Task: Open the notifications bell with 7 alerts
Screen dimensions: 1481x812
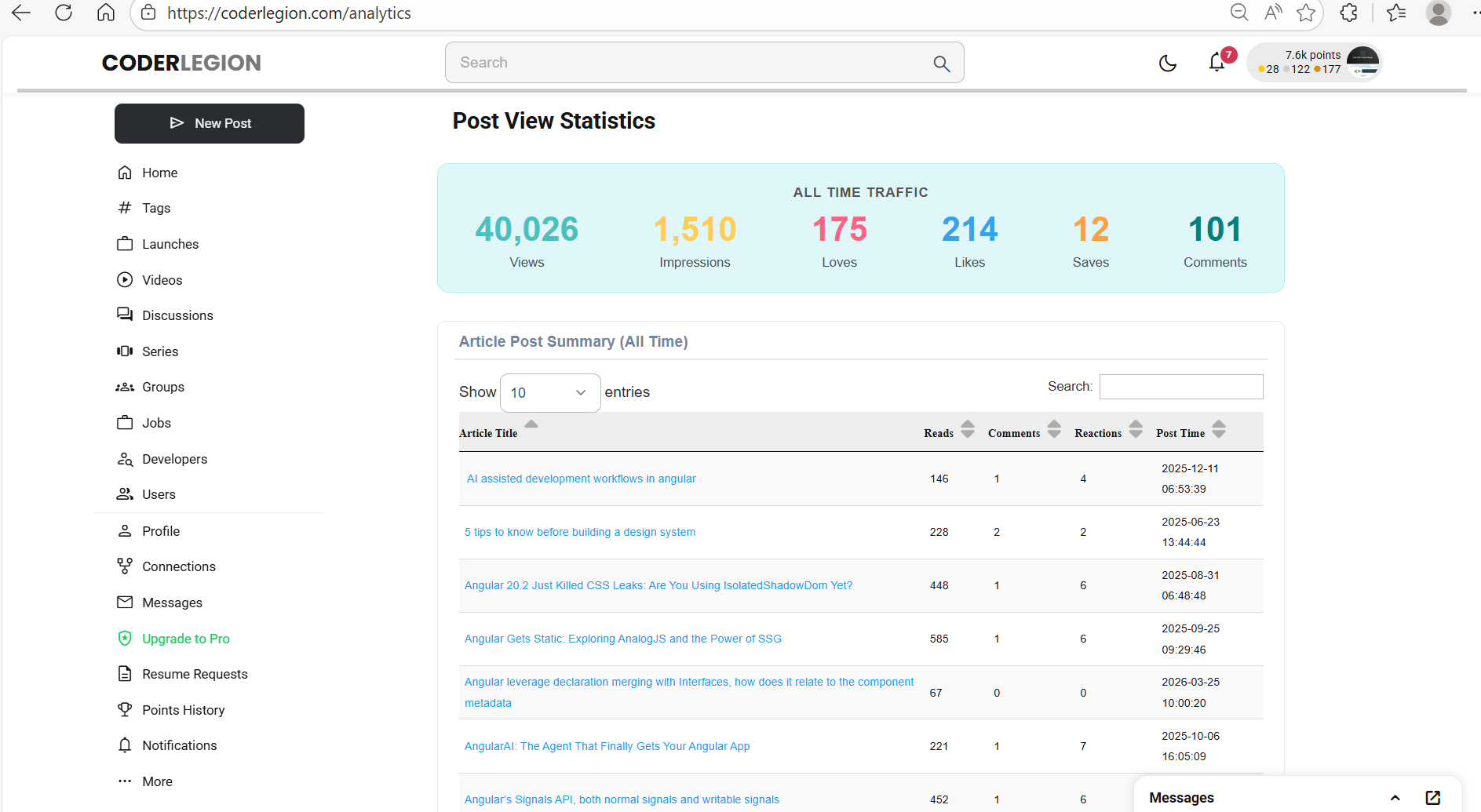Action: (x=1217, y=62)
